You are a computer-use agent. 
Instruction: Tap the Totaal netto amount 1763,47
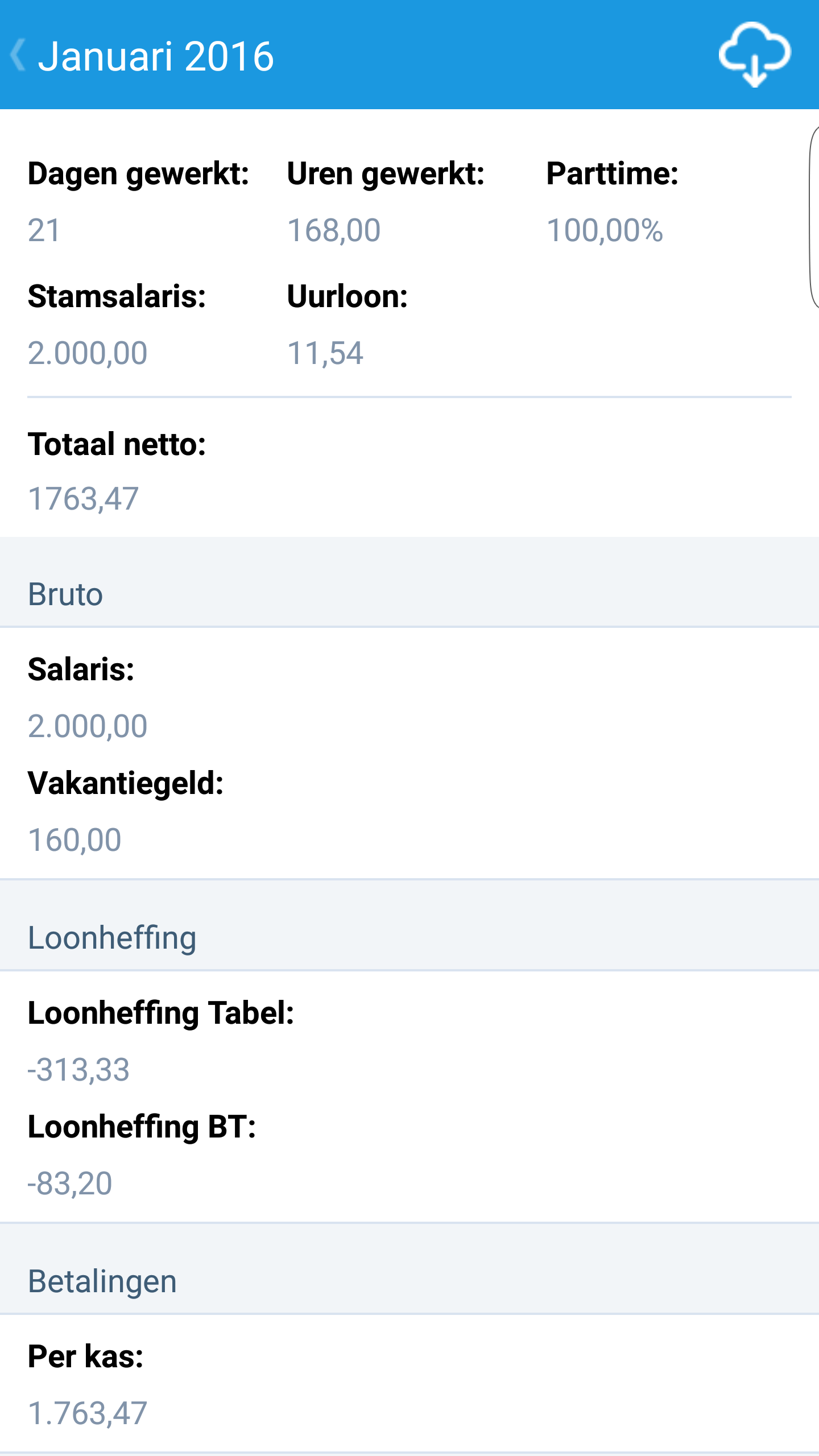(x=83, y=499)
